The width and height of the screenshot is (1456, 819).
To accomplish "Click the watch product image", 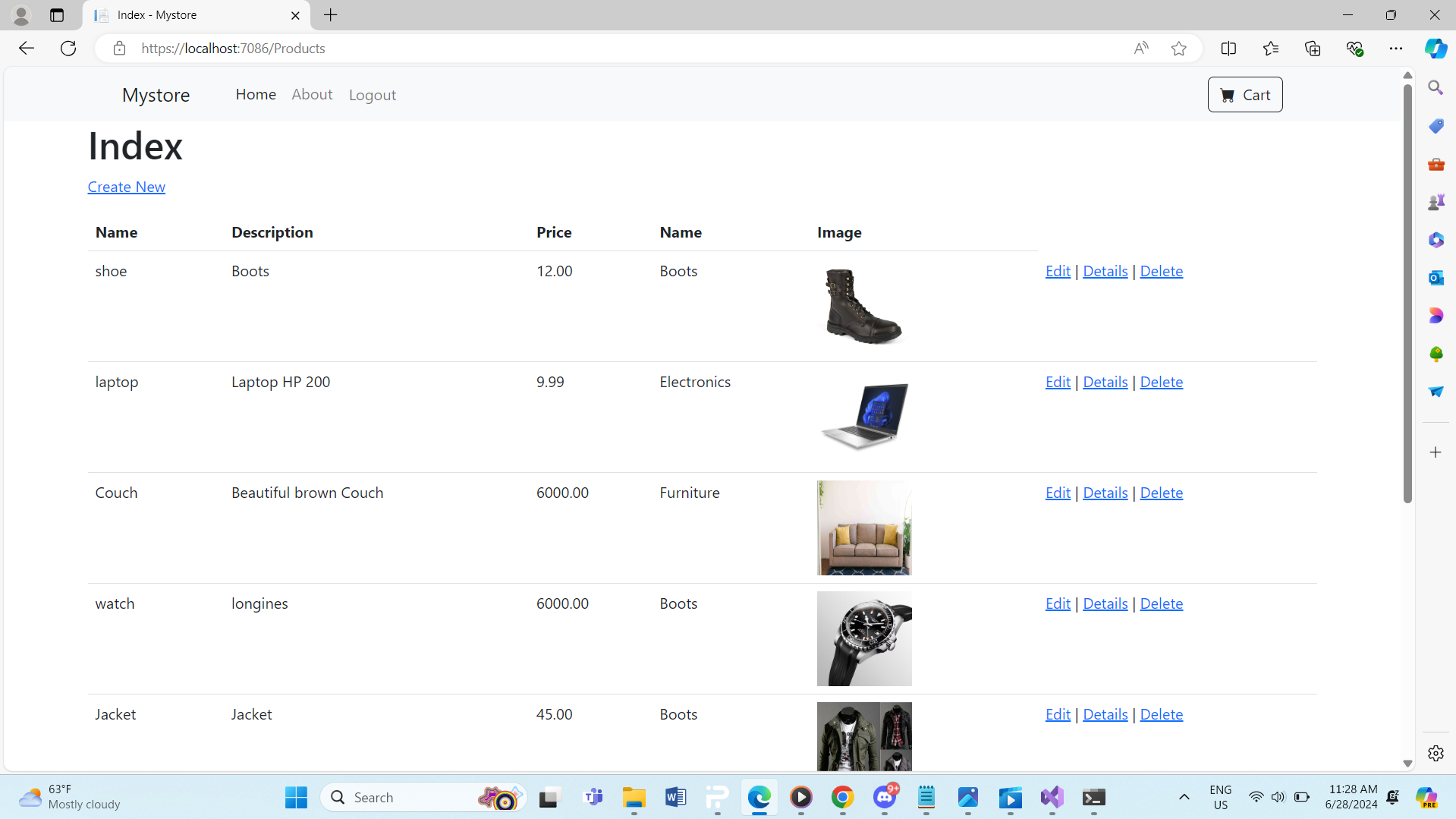I will [x=864, y=638].
